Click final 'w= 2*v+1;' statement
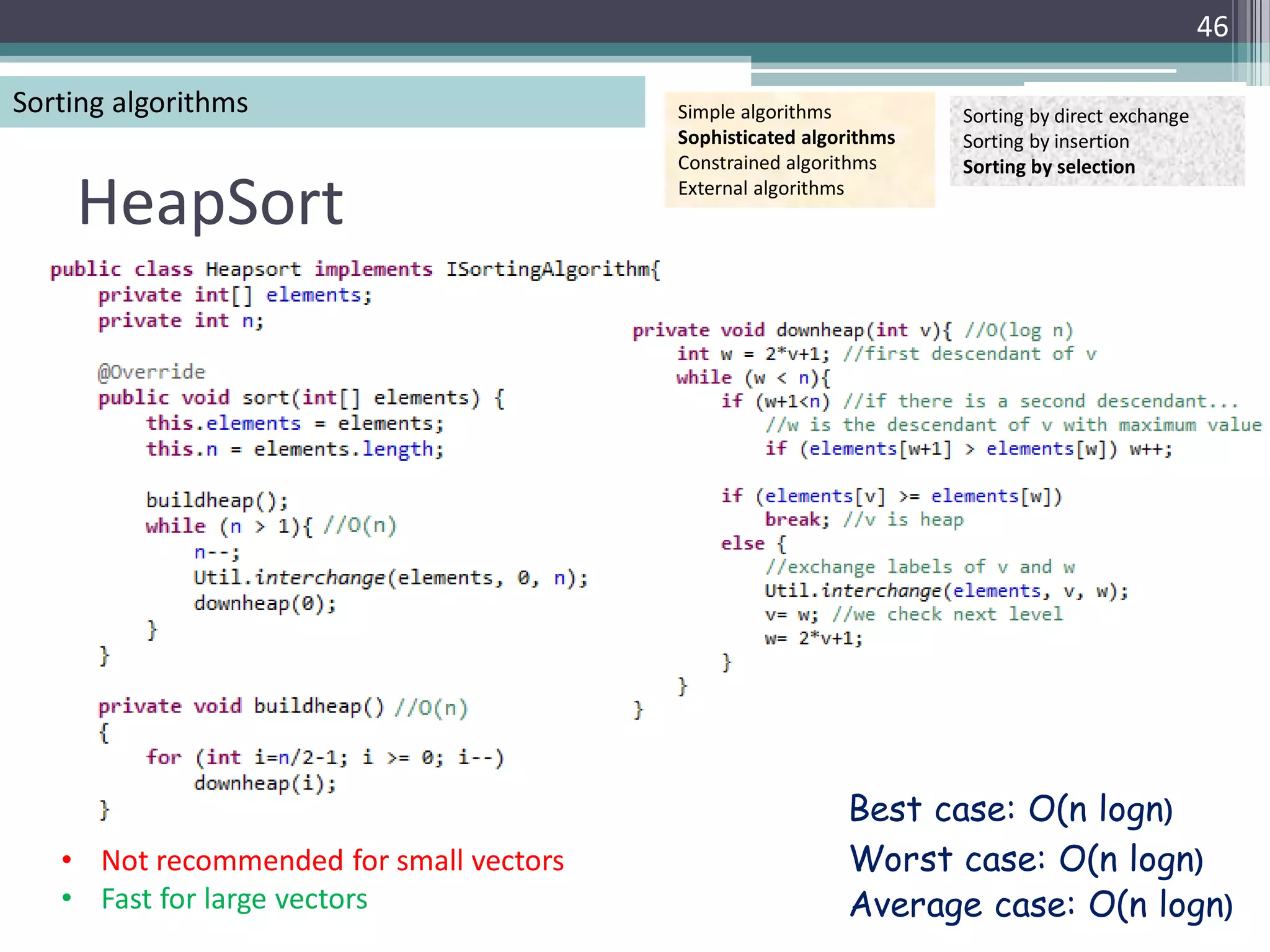Viewport: 1270px width, 952px height. (x=814, y=638)
